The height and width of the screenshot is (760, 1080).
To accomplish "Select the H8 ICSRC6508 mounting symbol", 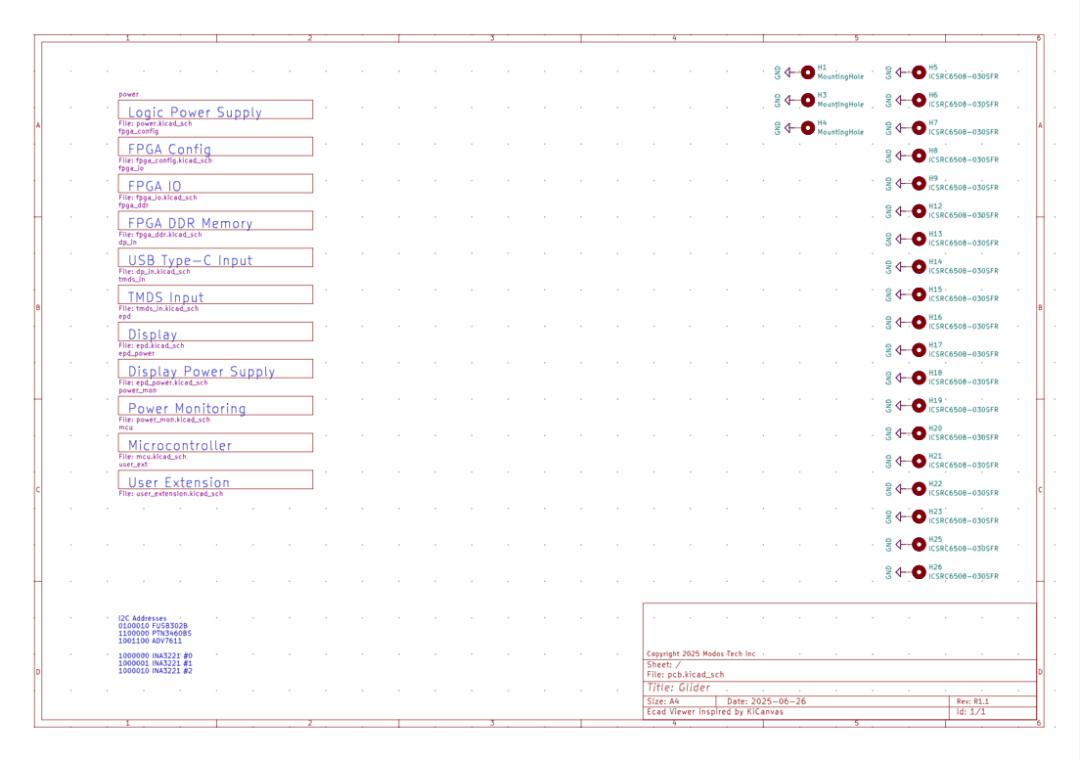I will [919, 156].
